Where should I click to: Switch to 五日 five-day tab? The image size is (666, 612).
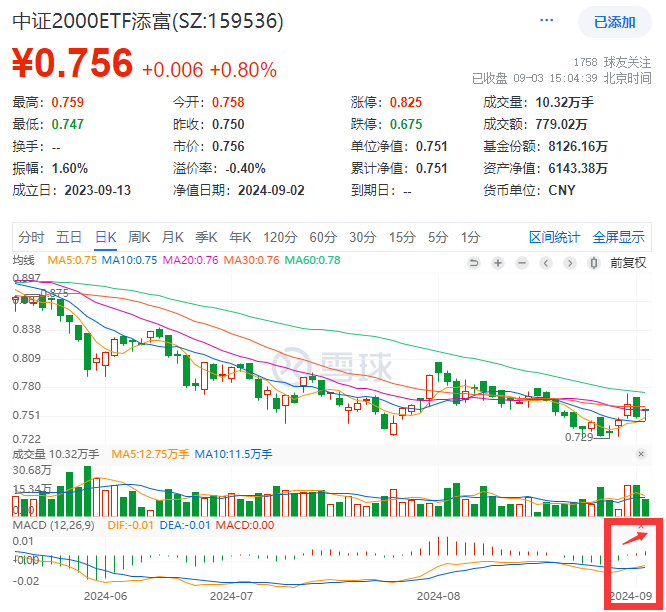click(69, 237)
